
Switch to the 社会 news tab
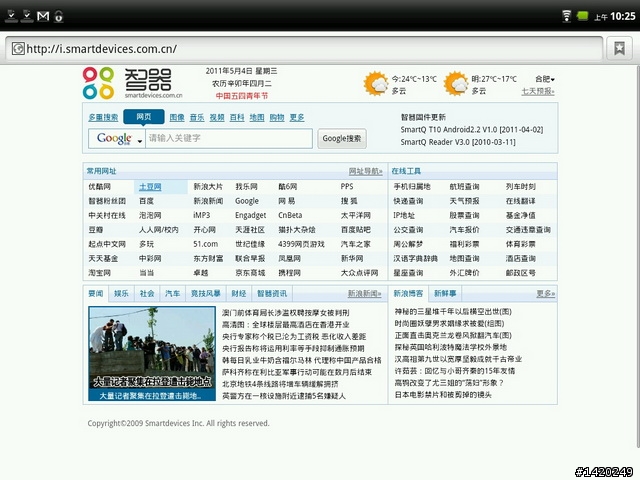pos(147,293)
